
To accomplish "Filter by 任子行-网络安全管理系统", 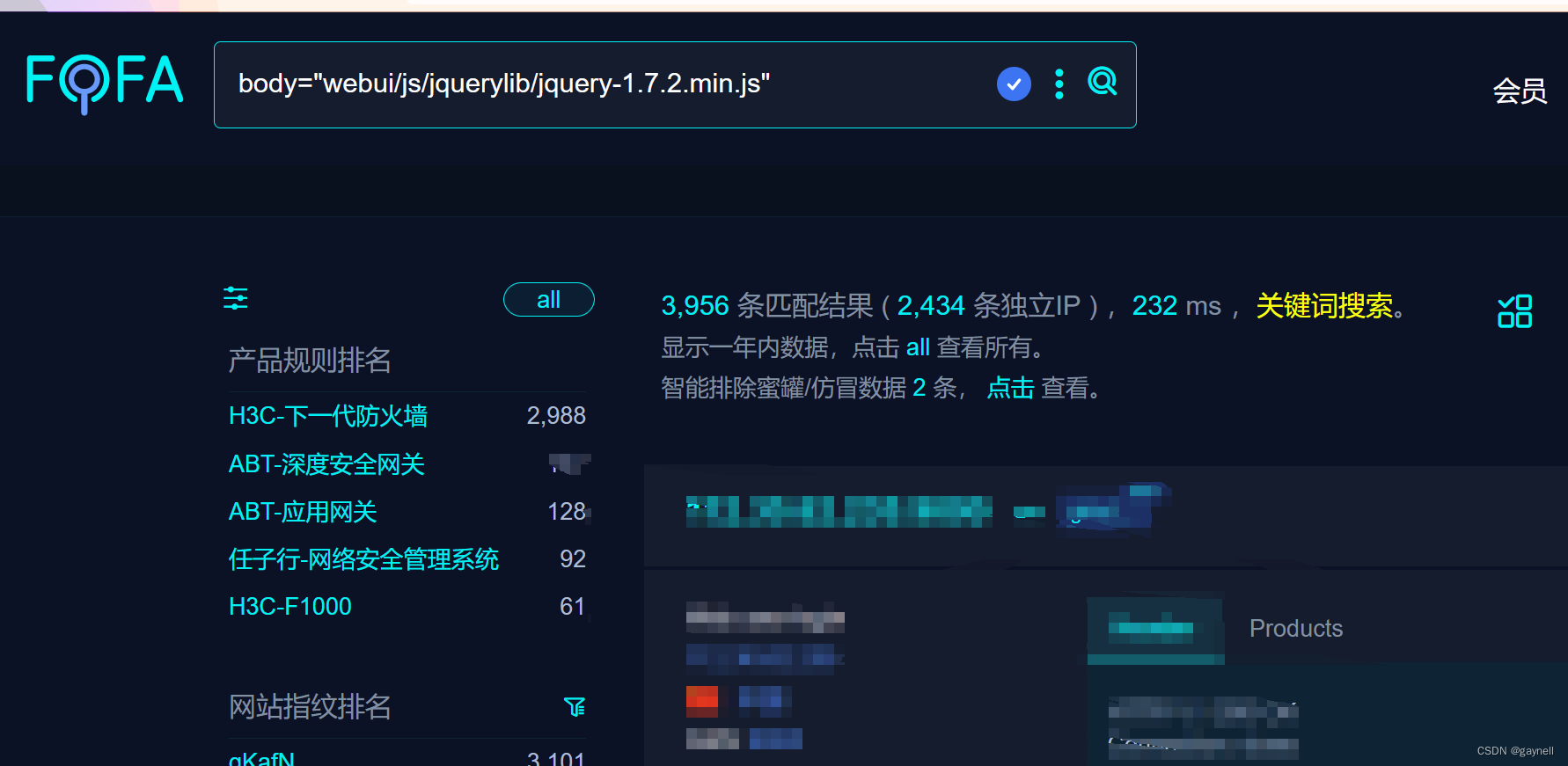I will [363, 559].
